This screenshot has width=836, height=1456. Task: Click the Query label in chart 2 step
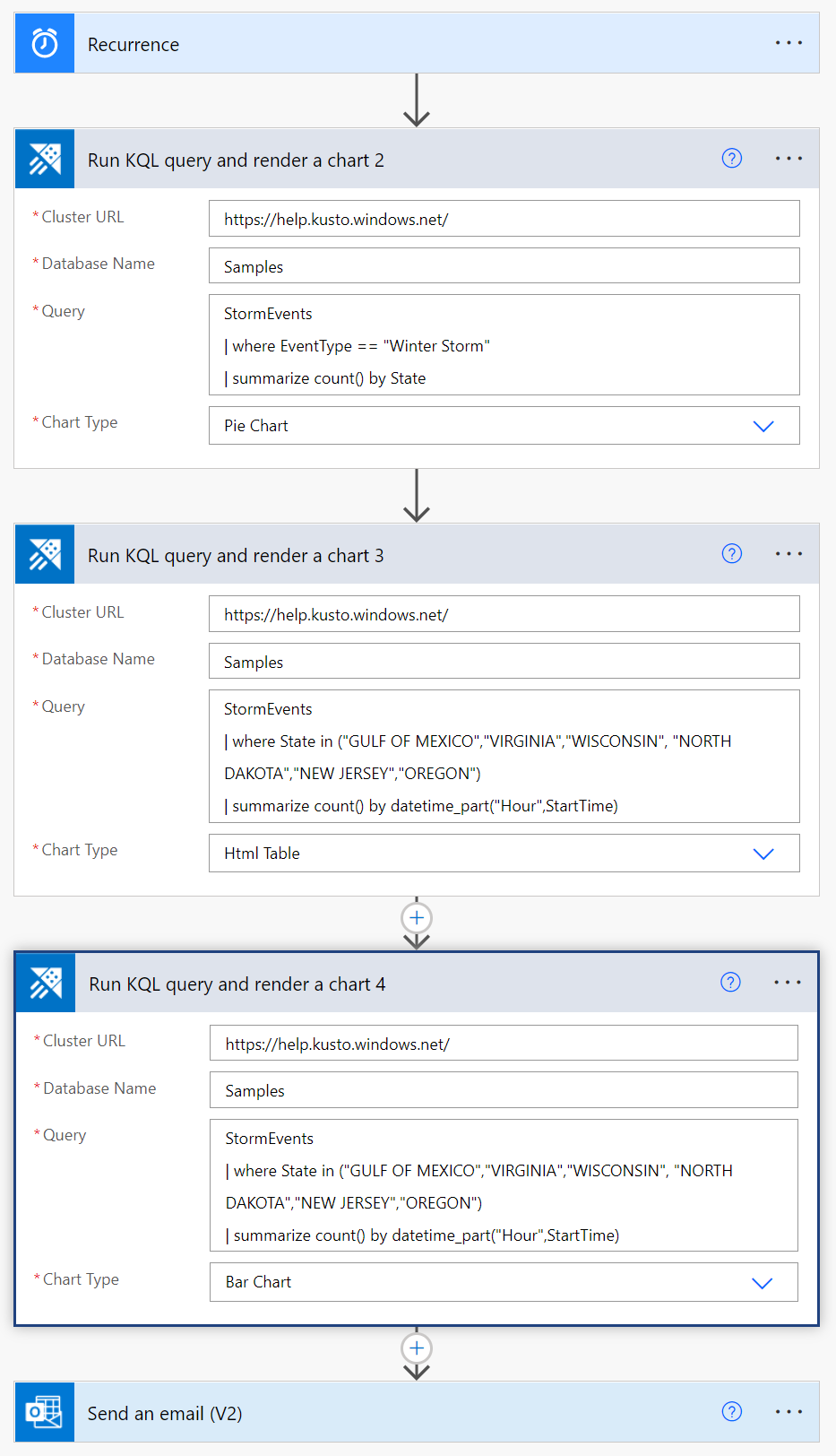63,311
